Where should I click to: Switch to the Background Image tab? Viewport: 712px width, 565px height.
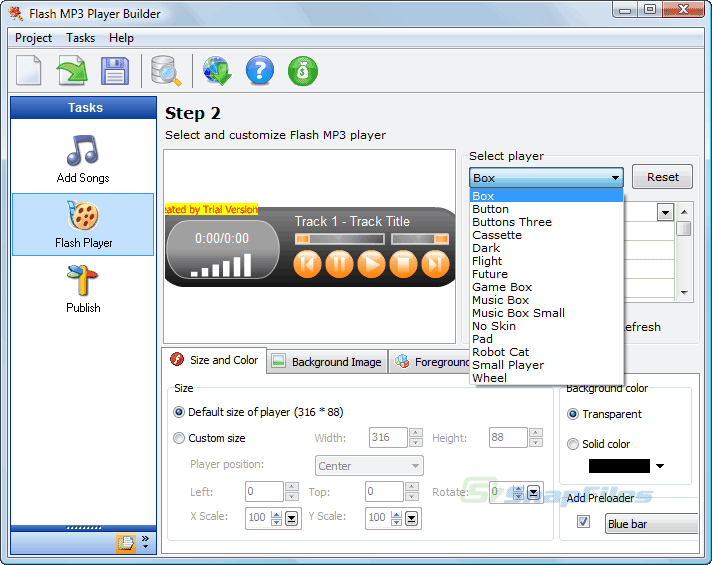click(327, 362)
